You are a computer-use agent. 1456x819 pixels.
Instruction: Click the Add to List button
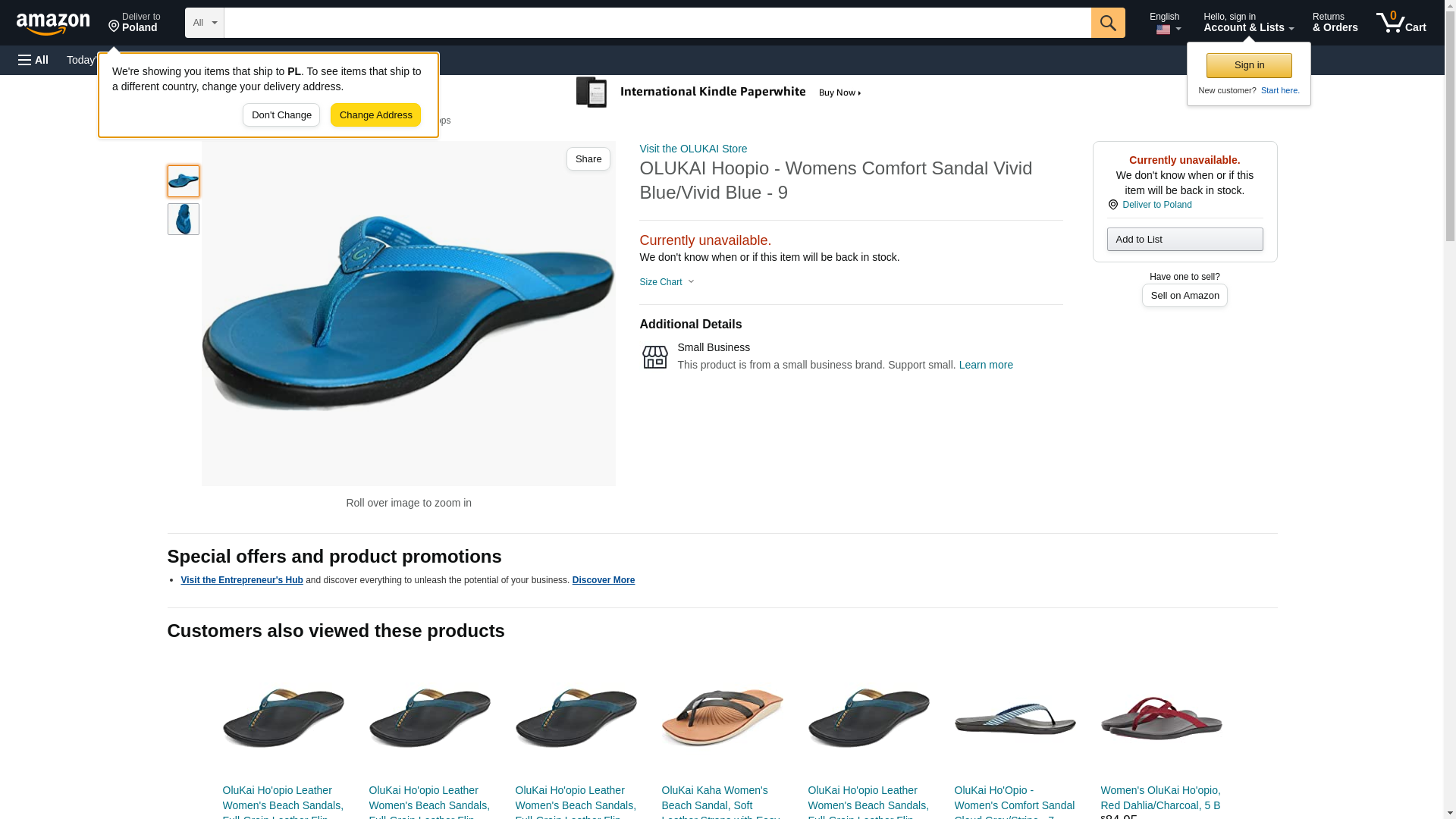(x=1185, y=240)
